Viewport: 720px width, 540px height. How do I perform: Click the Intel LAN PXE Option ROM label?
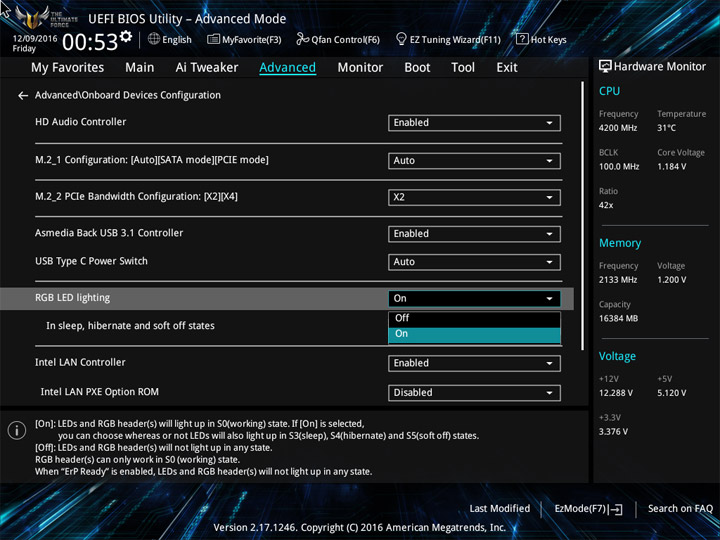tap(99, 392)
